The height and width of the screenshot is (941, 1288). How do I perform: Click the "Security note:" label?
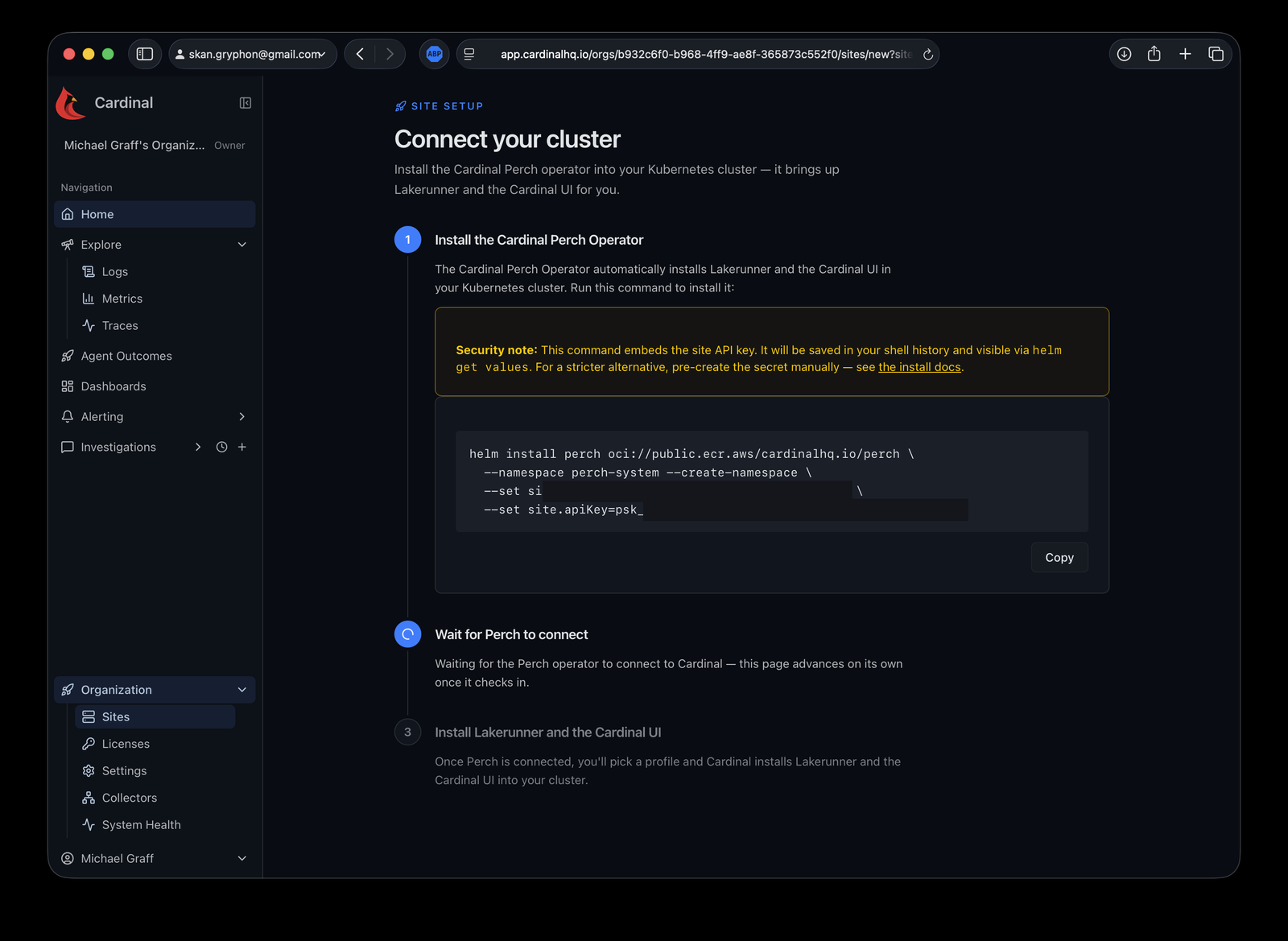pyautogui.click(x=496, y=350)
